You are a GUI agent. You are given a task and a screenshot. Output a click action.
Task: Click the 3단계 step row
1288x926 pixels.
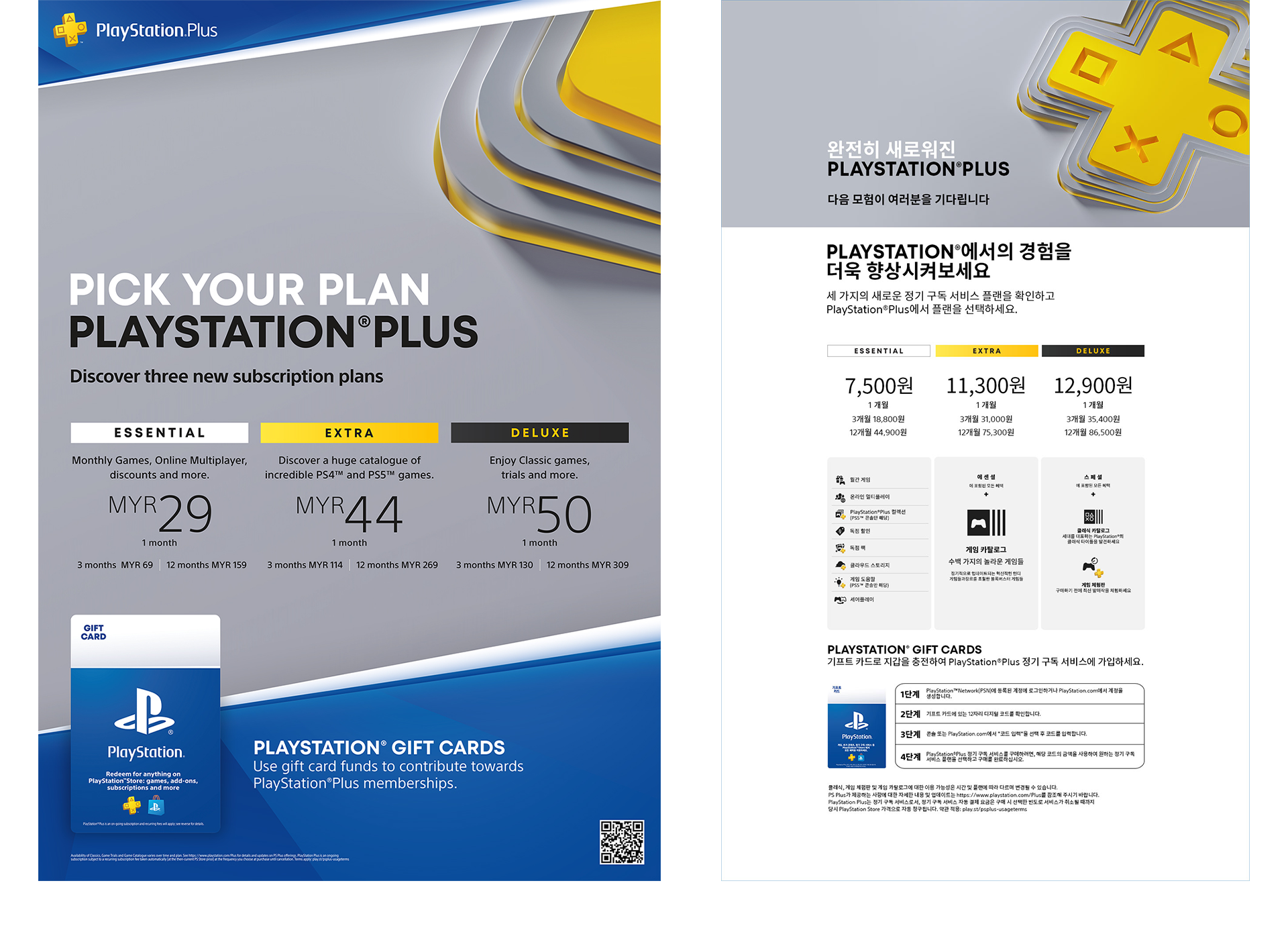(x=1020, y=734)
